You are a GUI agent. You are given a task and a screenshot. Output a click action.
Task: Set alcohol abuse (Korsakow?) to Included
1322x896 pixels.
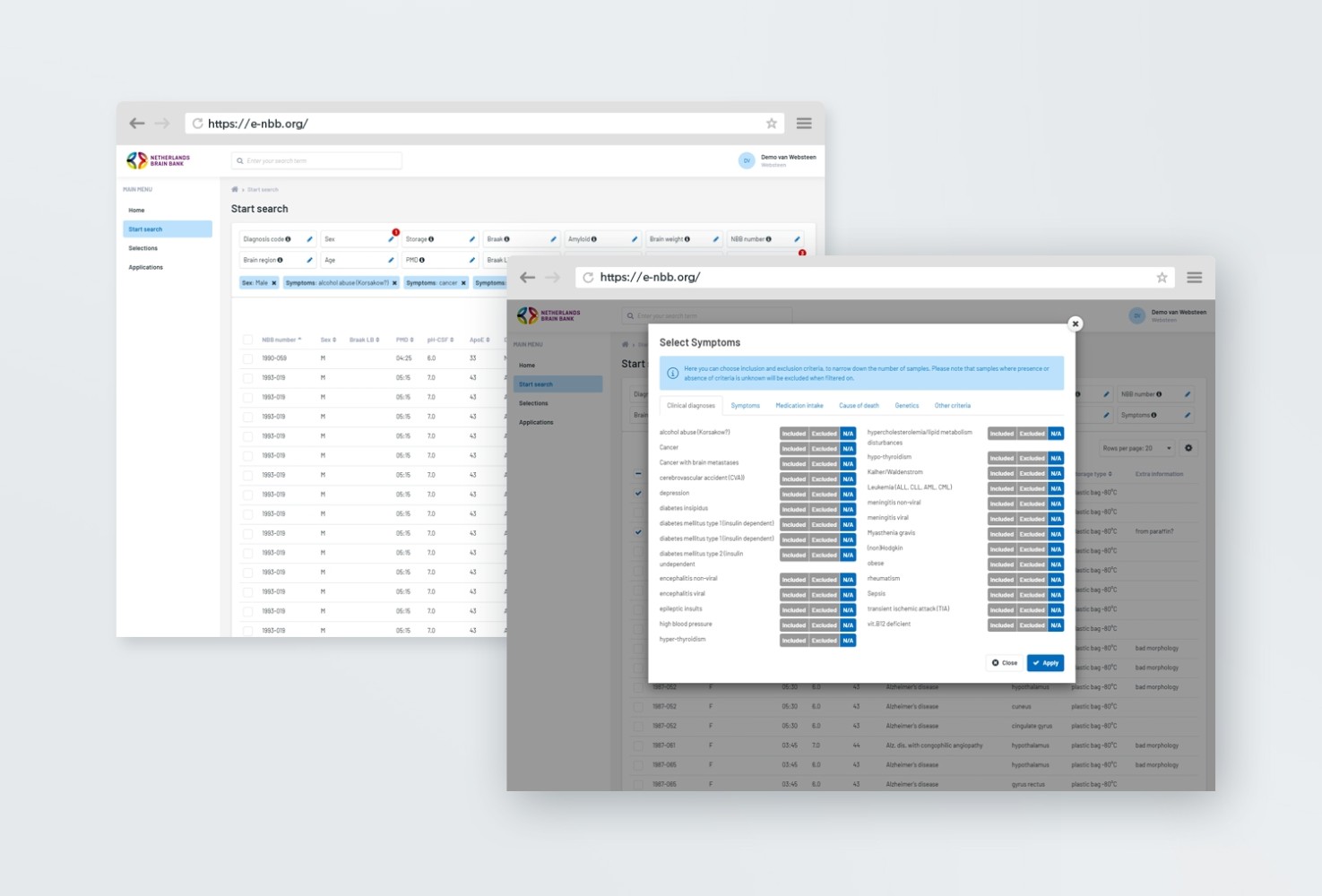[x=794, y=434]
